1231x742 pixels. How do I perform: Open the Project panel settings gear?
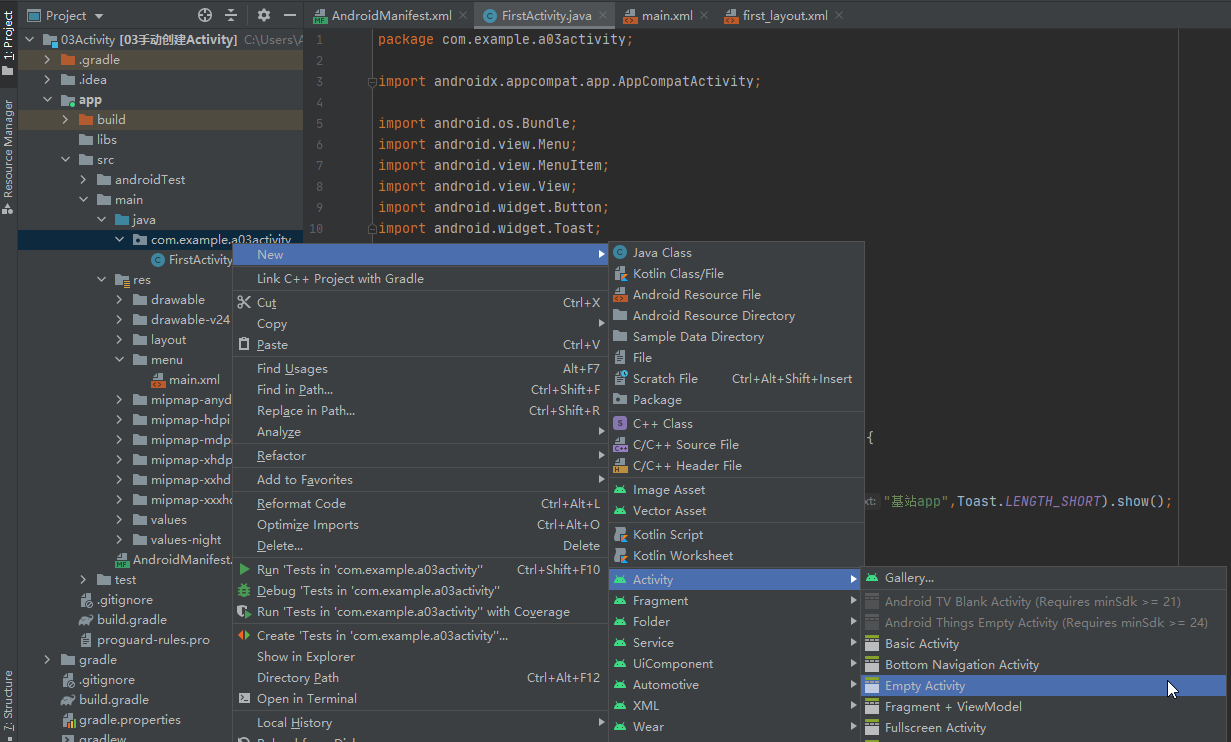tap(264, 15)
